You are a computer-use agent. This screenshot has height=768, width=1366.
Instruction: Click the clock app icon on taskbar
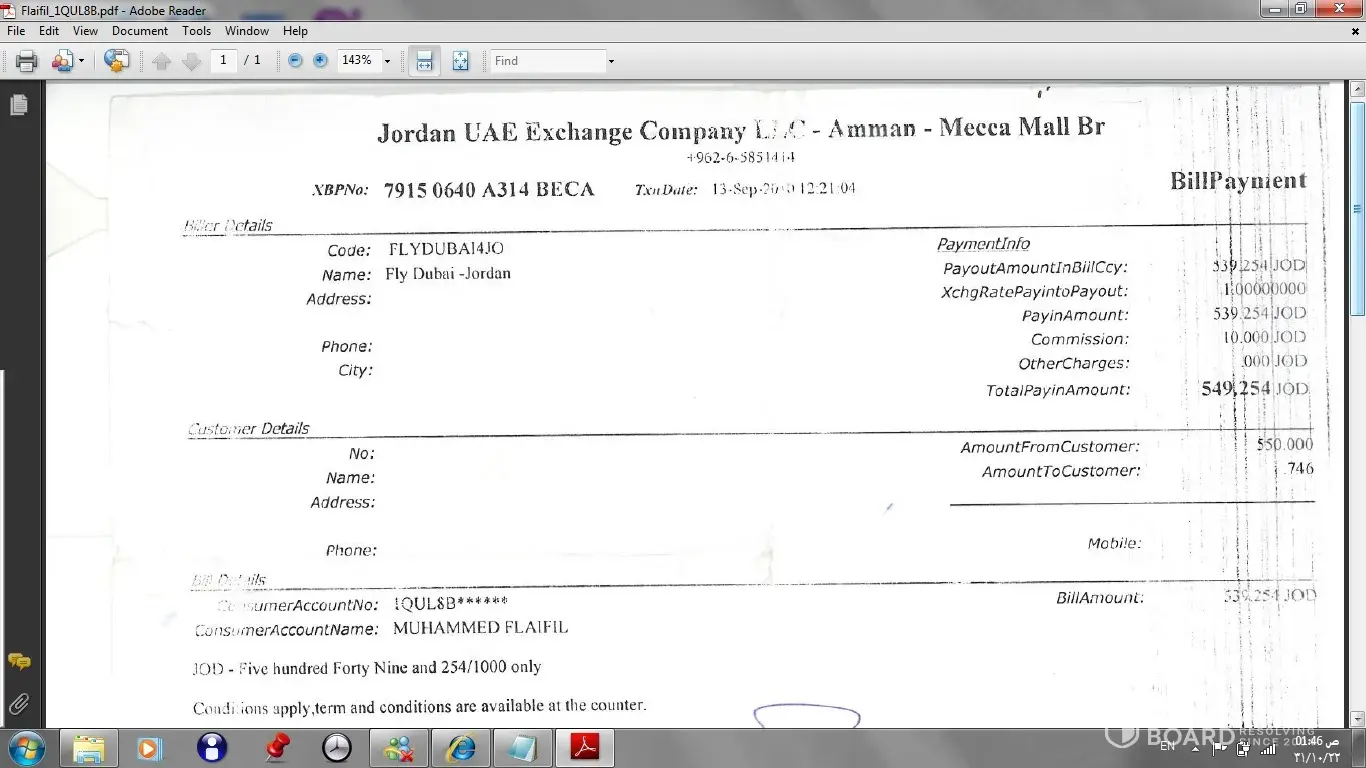click(x=337, y=748)
